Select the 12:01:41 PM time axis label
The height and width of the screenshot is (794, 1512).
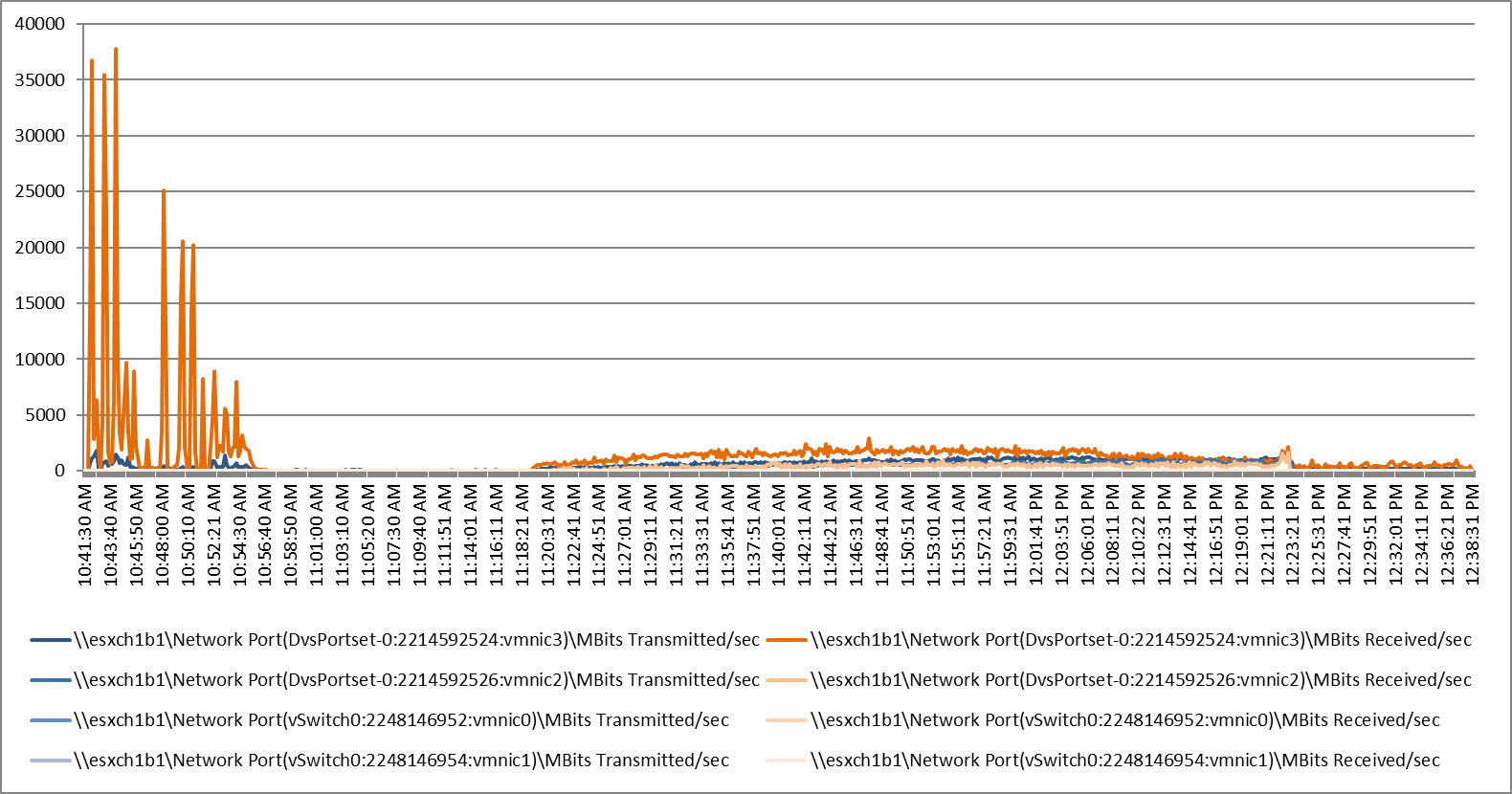(x=1037, y=535)
